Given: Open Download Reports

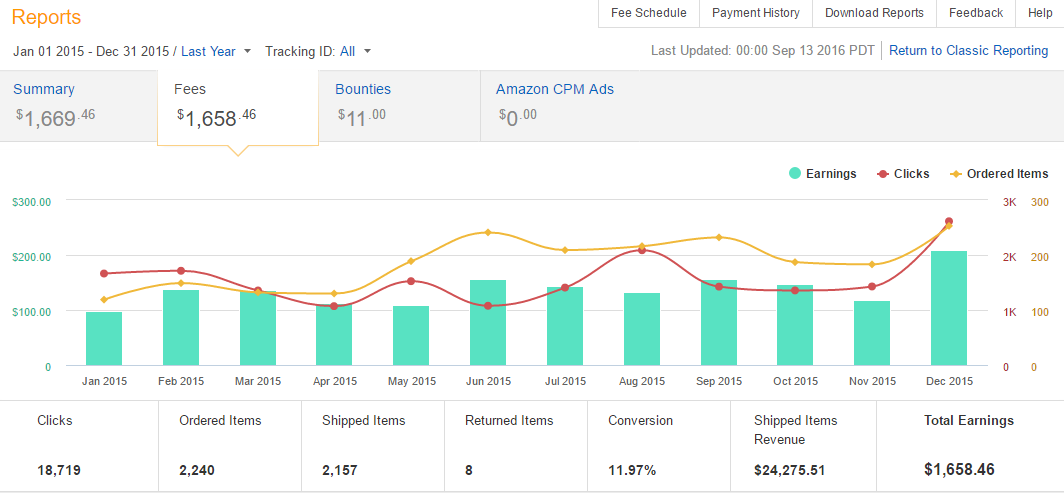Looking at the screenshot, I should click(x=874, y=13).
